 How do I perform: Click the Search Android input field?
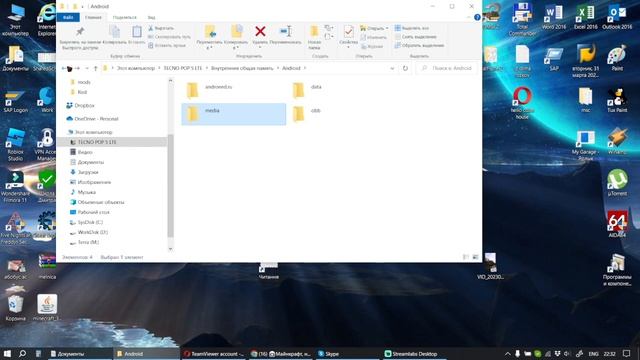(447, 68)
